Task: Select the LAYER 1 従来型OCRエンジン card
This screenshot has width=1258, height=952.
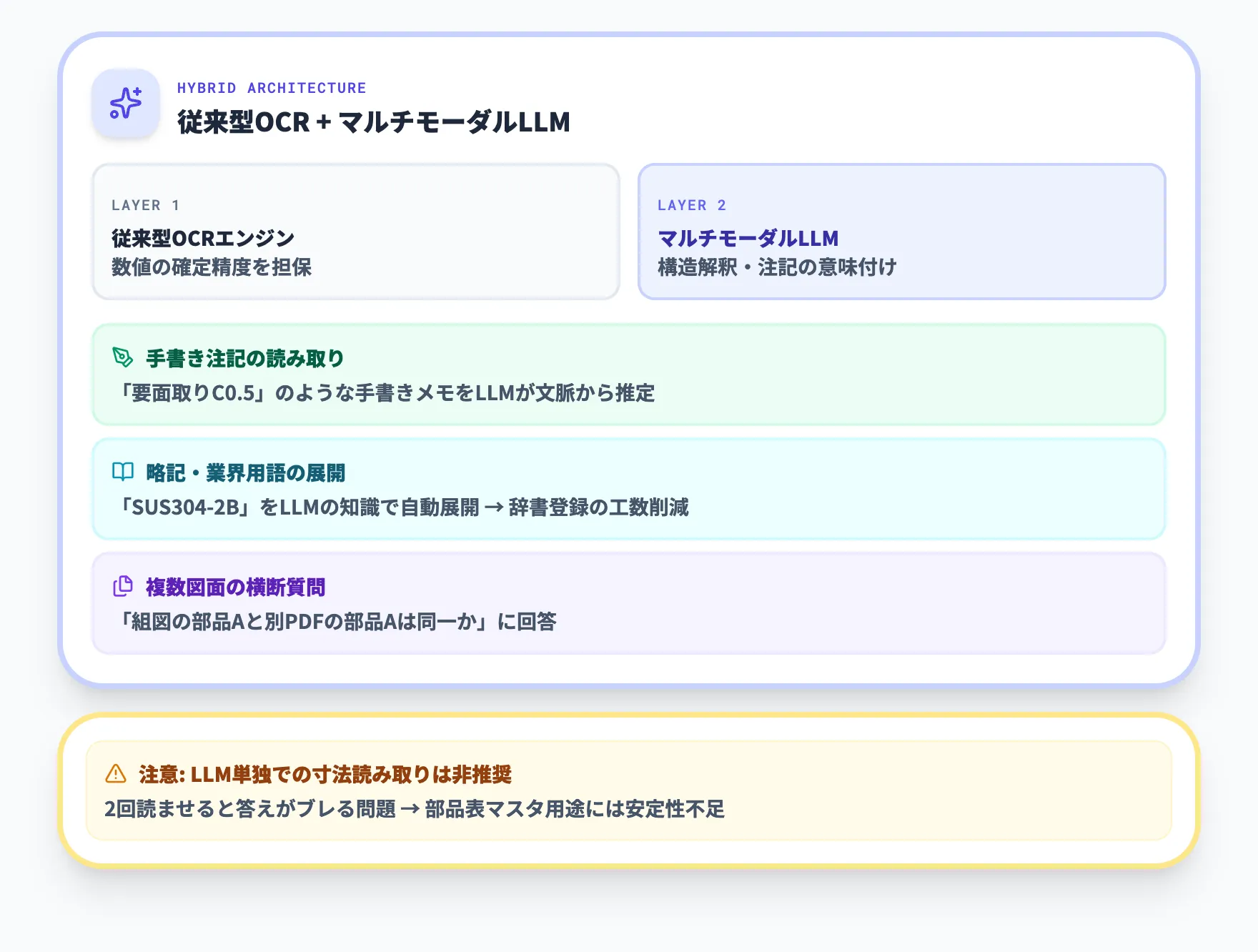Action: pos(355,231)
